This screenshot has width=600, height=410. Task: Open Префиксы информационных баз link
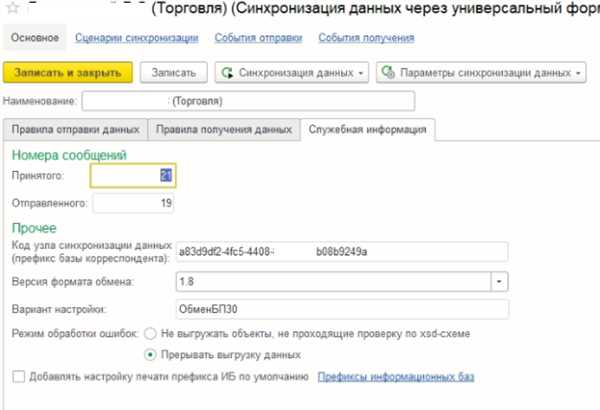point(396,377)
